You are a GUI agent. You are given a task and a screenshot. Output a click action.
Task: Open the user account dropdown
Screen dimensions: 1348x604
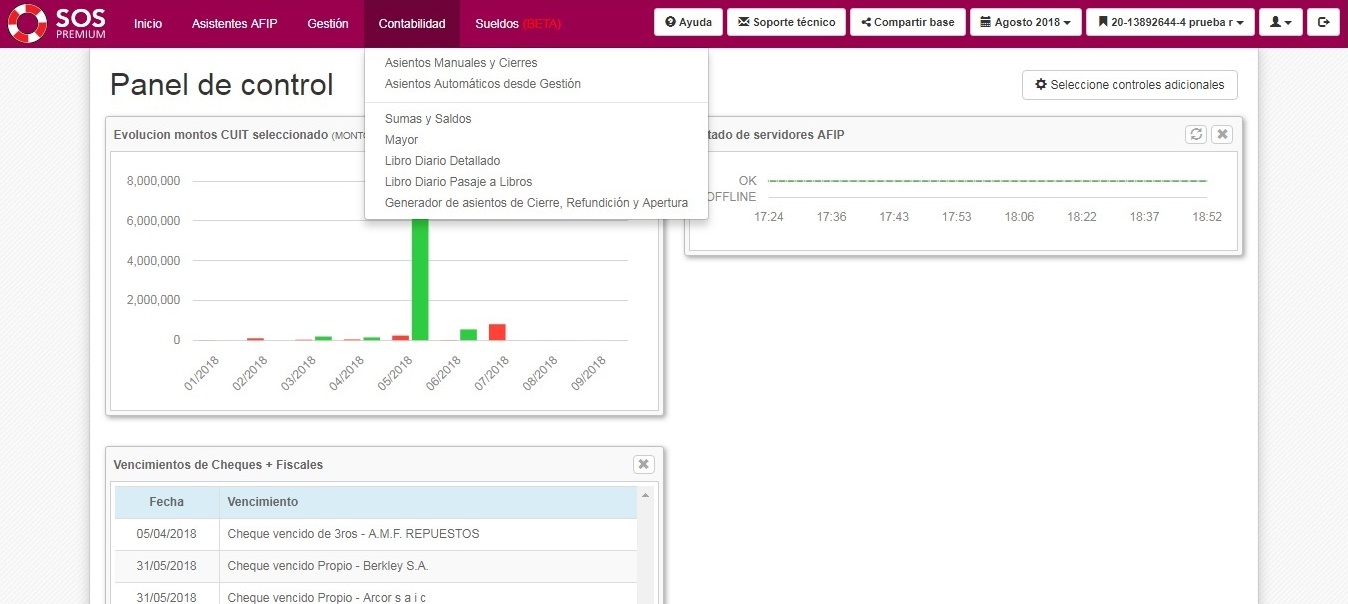pyautogui.click(x=1280, y=22)
